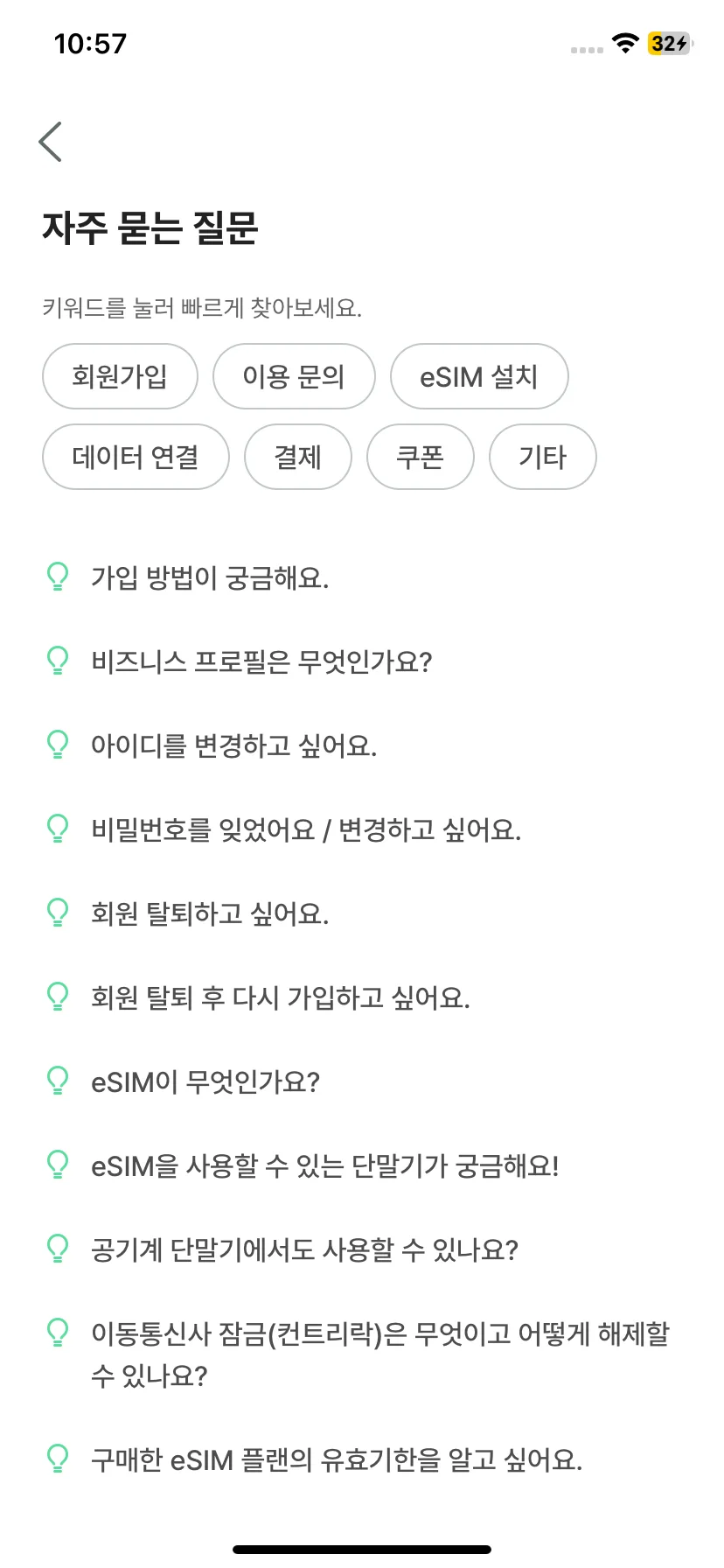This screenshot has height=1568, width=724.
Task: Tap the Wi-Fi status icon
Action: tap(625, 43)
